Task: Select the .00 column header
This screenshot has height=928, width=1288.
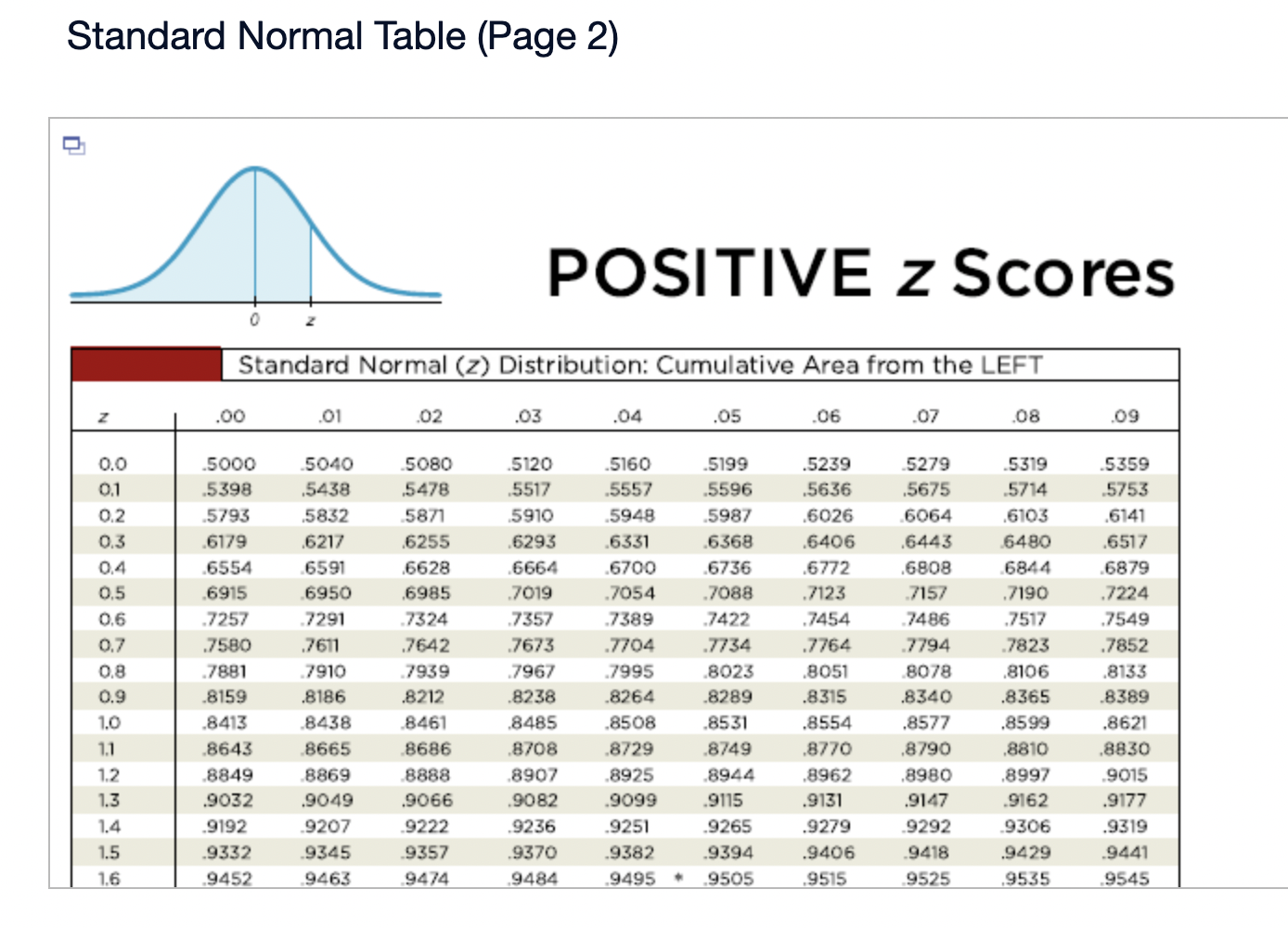Action: 227,416
